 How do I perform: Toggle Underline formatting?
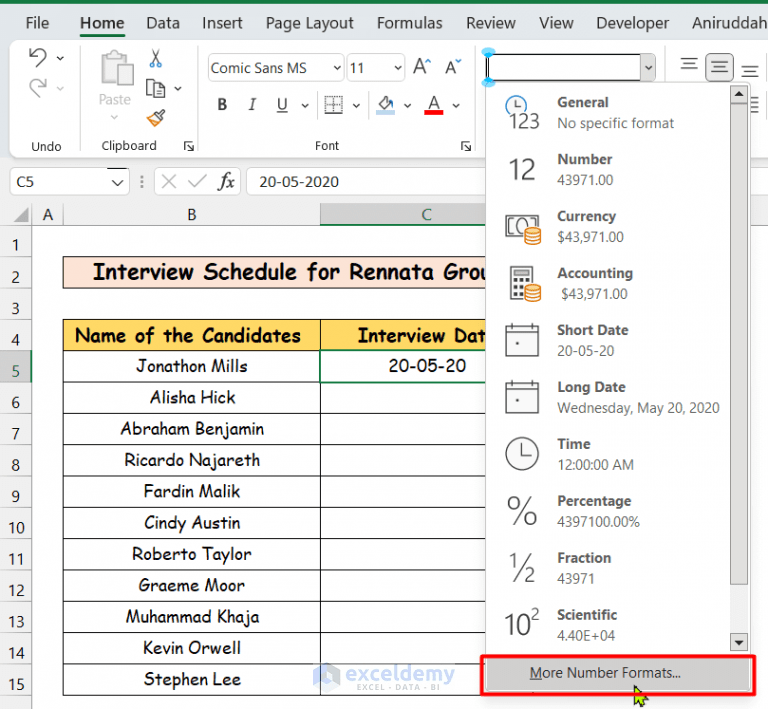[282, 104]
